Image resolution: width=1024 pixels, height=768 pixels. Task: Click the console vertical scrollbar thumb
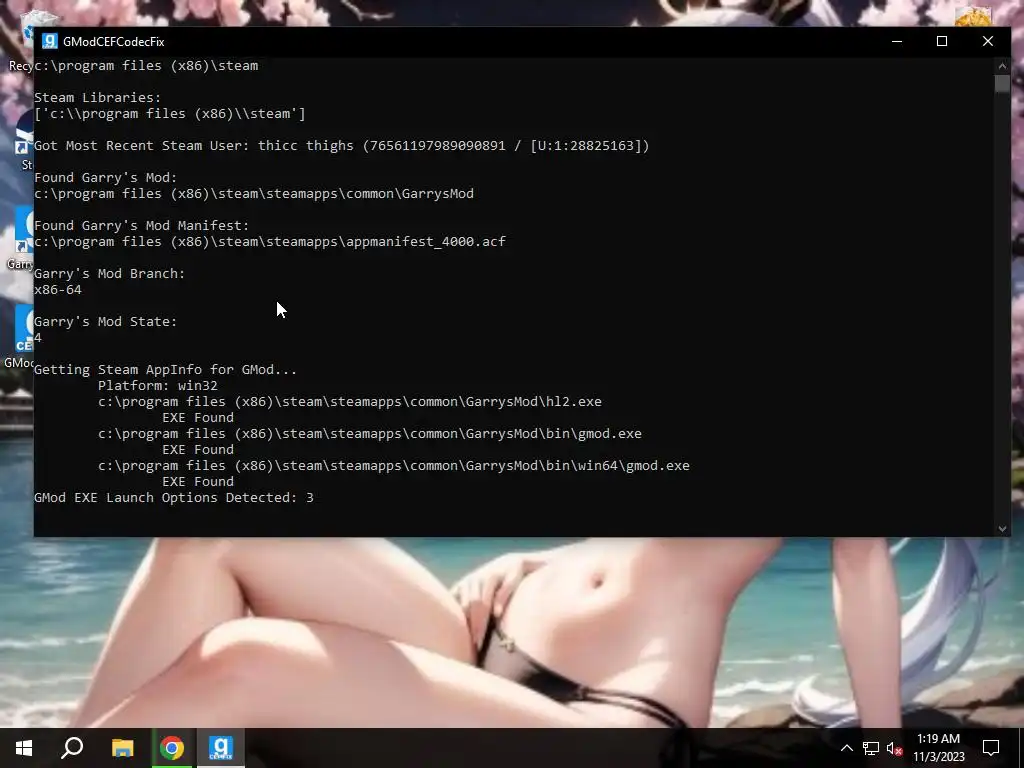1002,84
